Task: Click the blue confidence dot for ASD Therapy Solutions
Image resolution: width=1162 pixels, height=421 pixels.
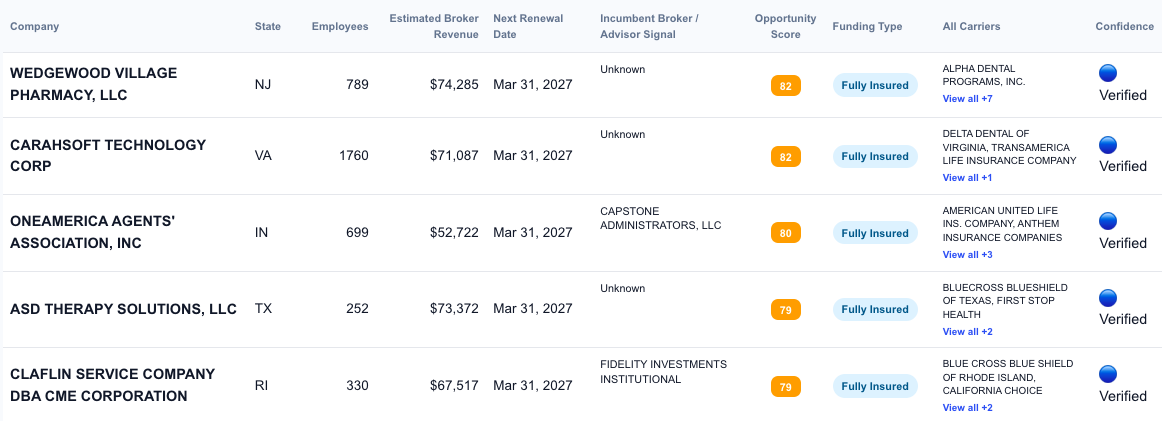Action: [1108, 297]
